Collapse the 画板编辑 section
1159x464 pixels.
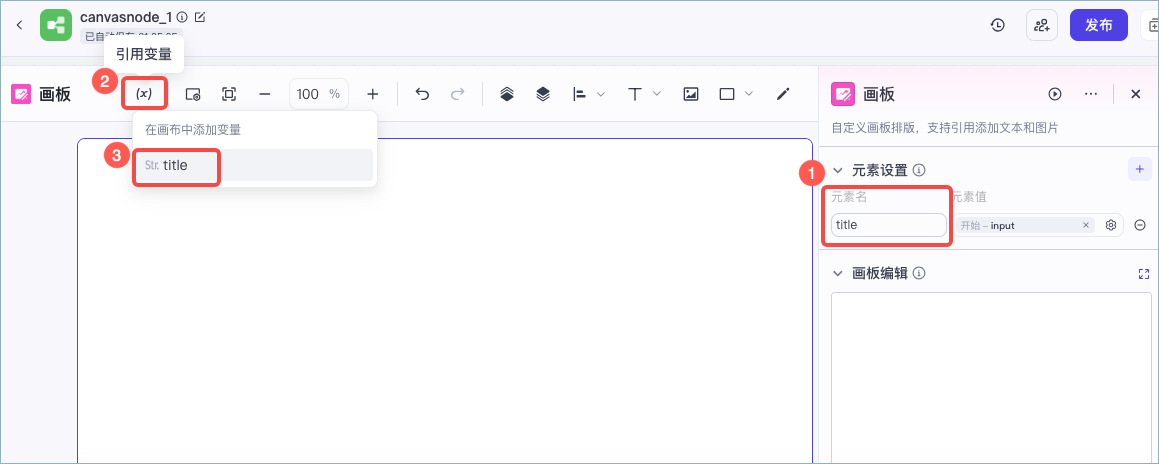(x=838, y=273)
